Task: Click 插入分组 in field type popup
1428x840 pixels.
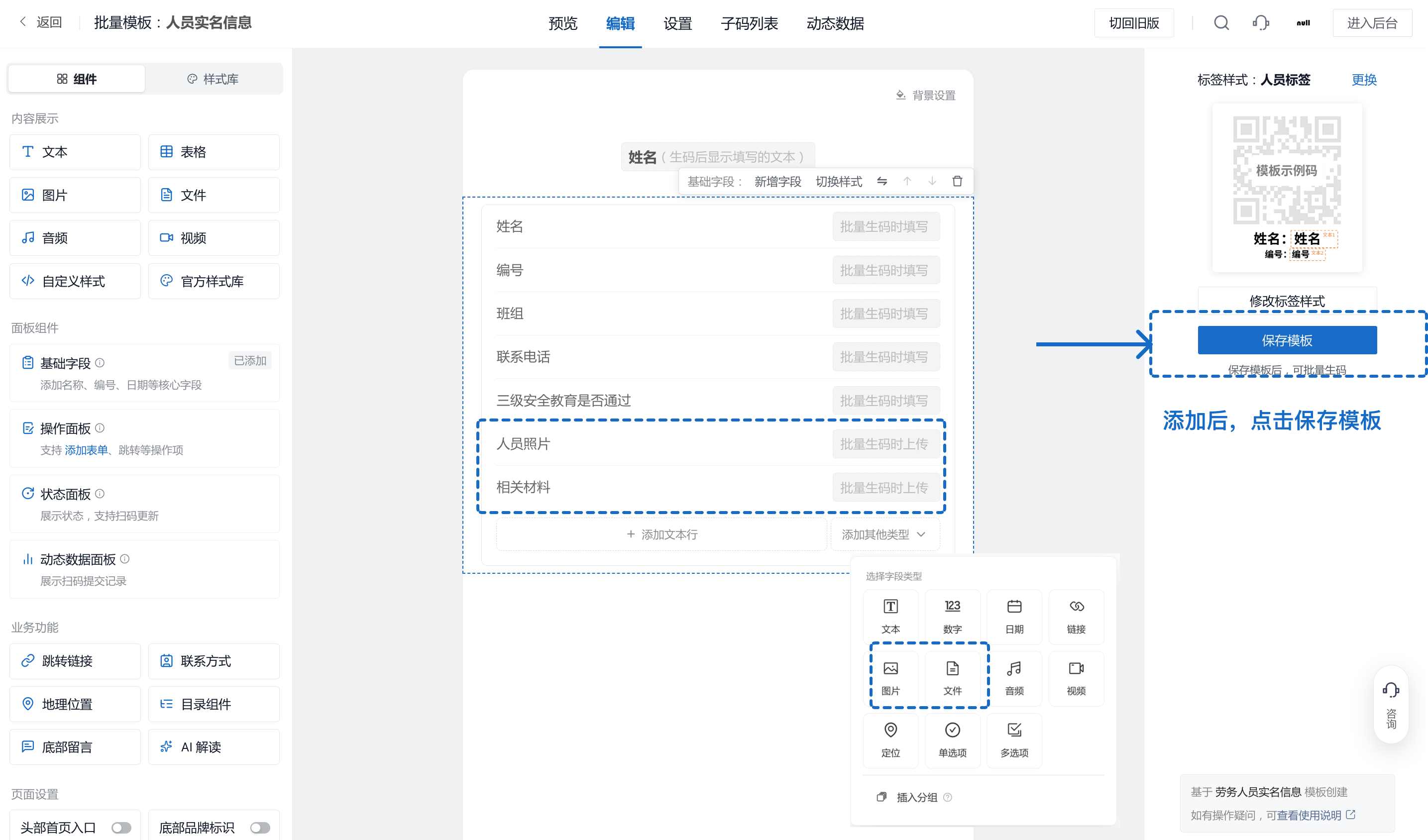Action: [x=913, y=797]
